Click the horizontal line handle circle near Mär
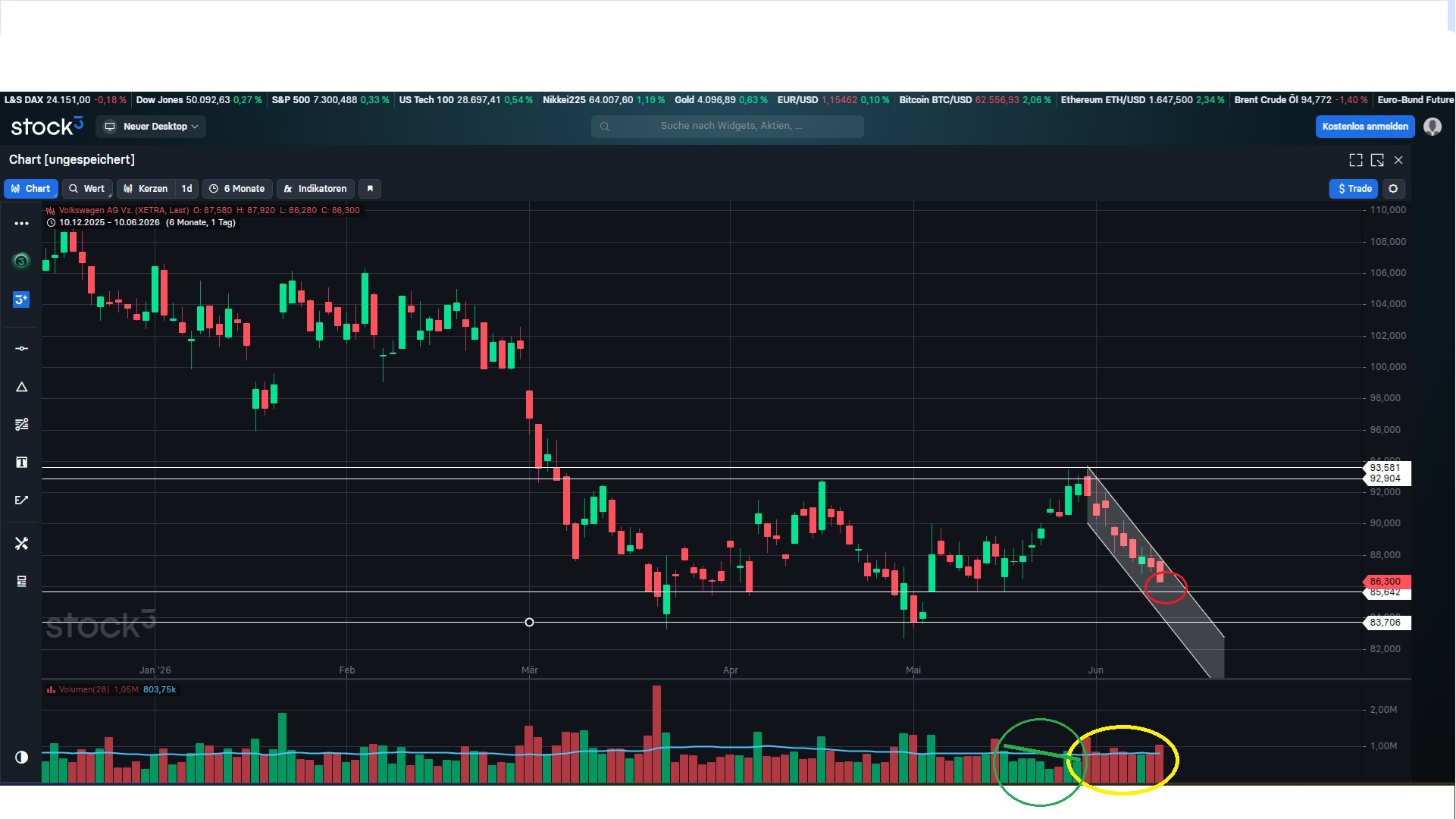 [x=529, y=623]
